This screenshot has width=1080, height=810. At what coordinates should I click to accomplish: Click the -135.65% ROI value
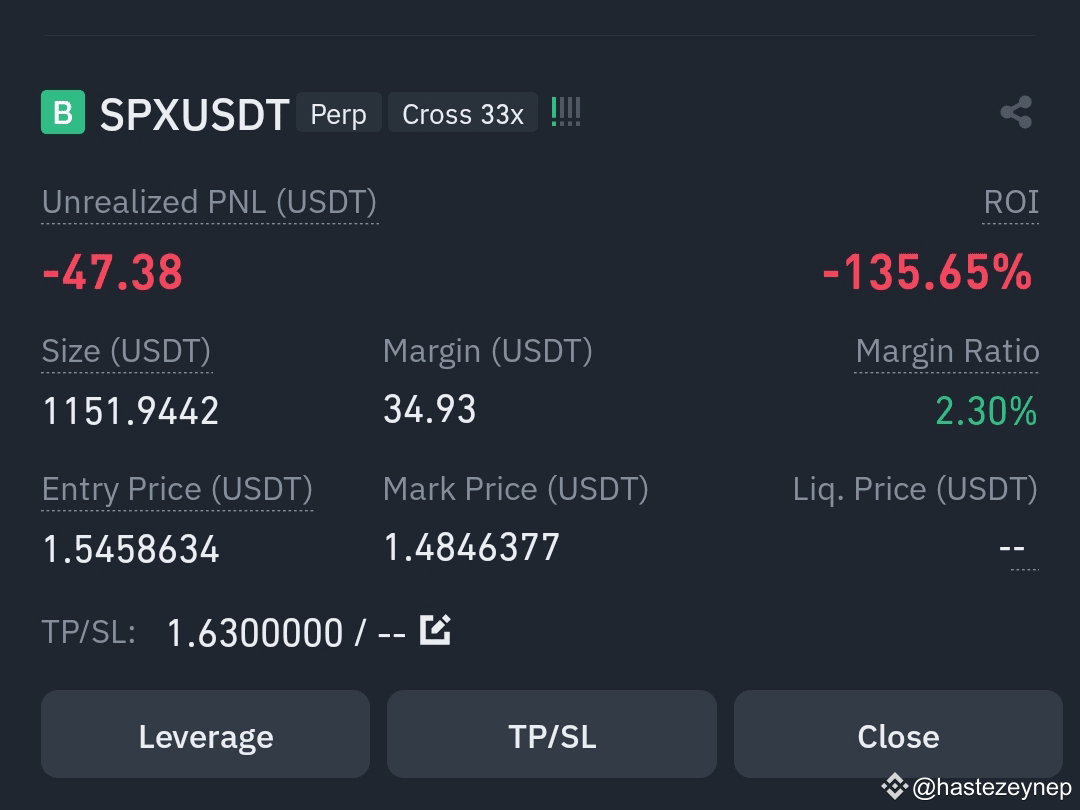(927, 272)
